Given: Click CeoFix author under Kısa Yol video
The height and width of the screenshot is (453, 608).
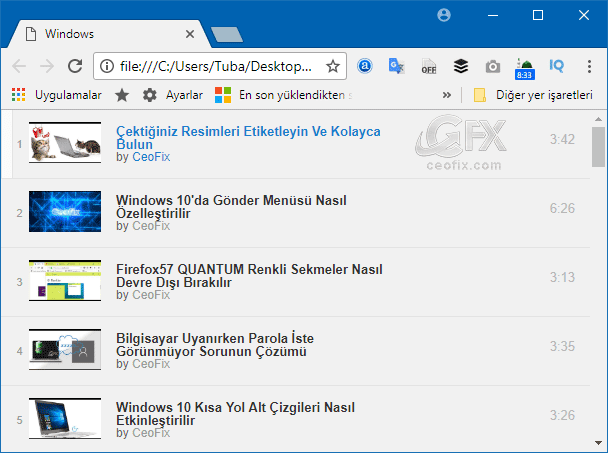Looking at the screenshot, I should click(151, 433).
